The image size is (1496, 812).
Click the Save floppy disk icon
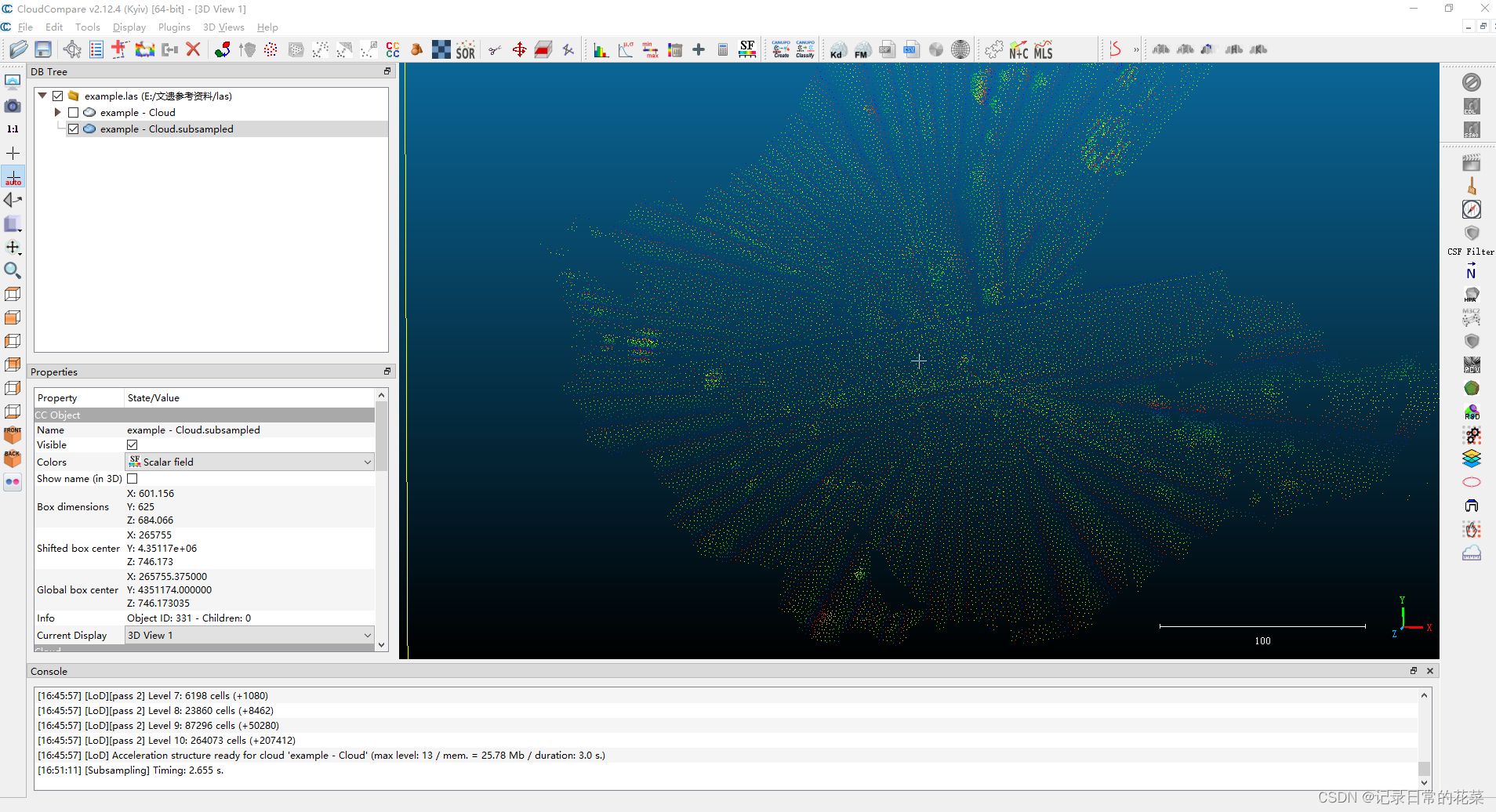[x=43, y=49]
